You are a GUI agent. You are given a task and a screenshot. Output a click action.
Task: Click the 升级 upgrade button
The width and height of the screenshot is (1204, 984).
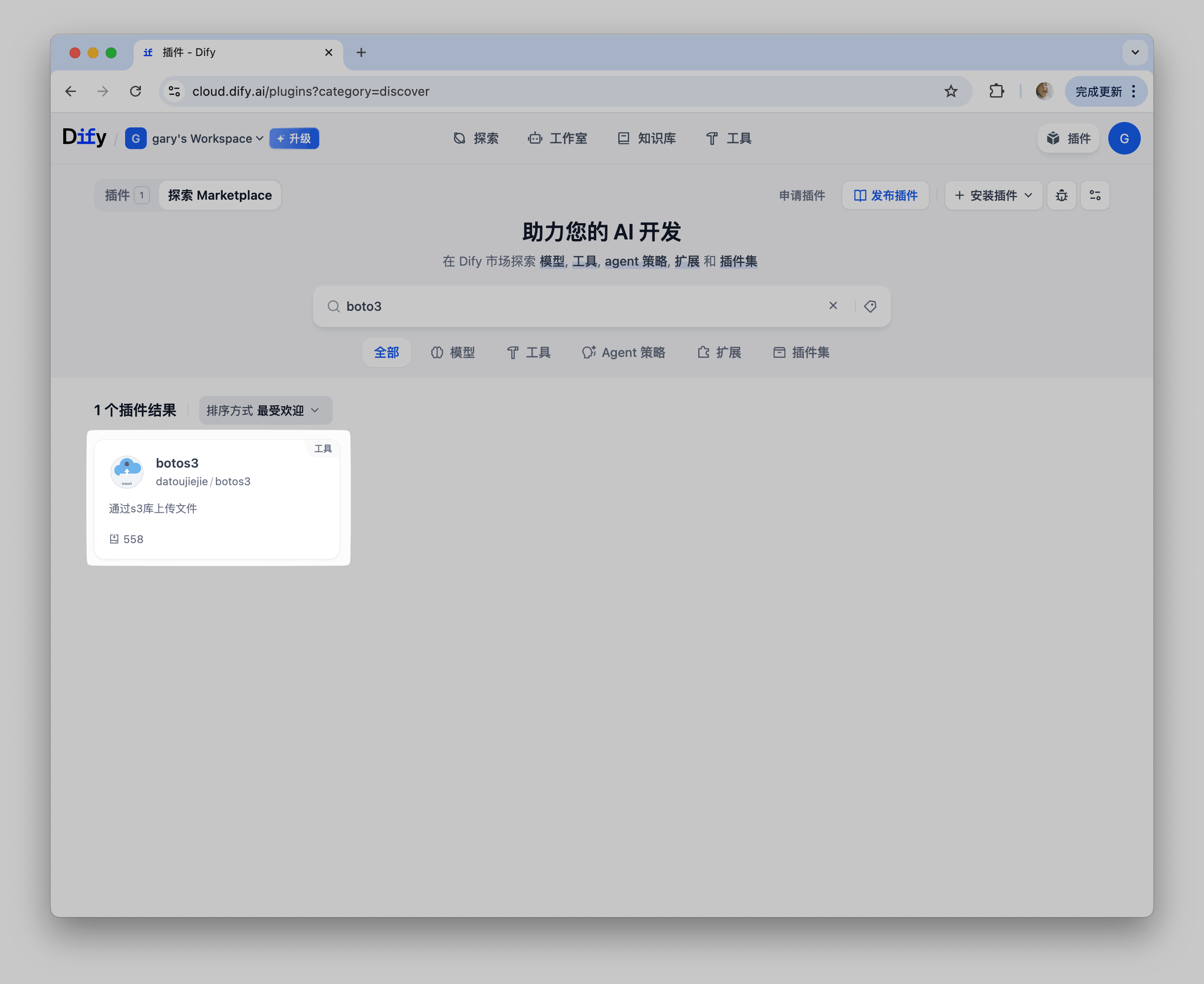coord(294,138)
